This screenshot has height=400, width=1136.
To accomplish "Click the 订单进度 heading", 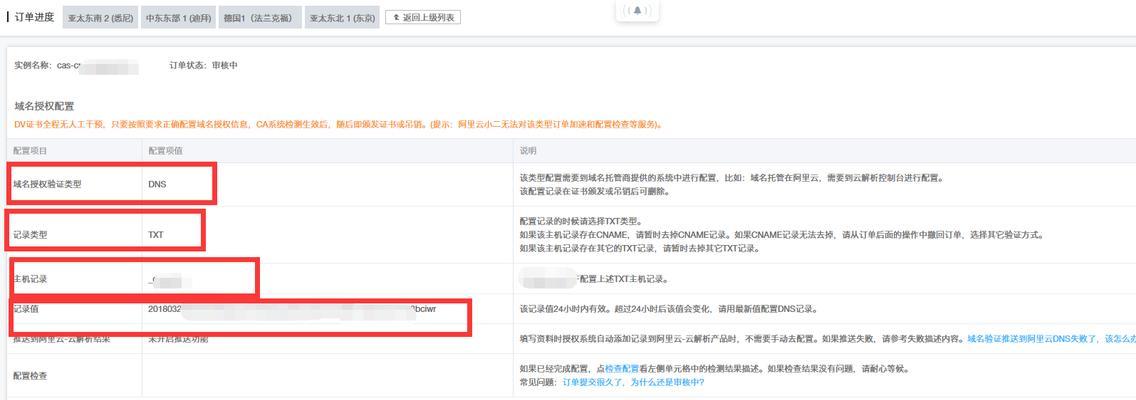I will click(34, 17).
